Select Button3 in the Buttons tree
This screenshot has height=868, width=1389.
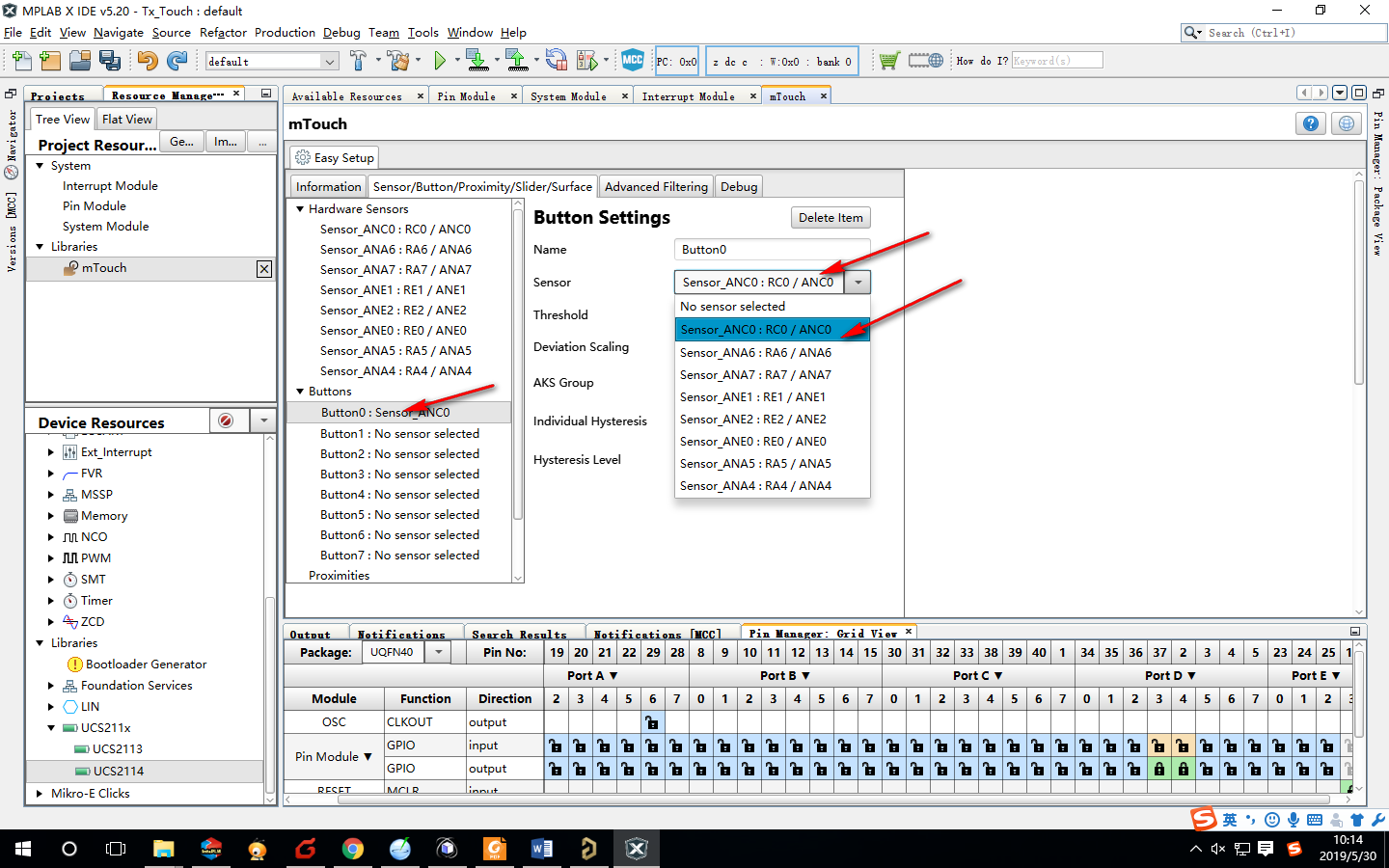[399, 475]
